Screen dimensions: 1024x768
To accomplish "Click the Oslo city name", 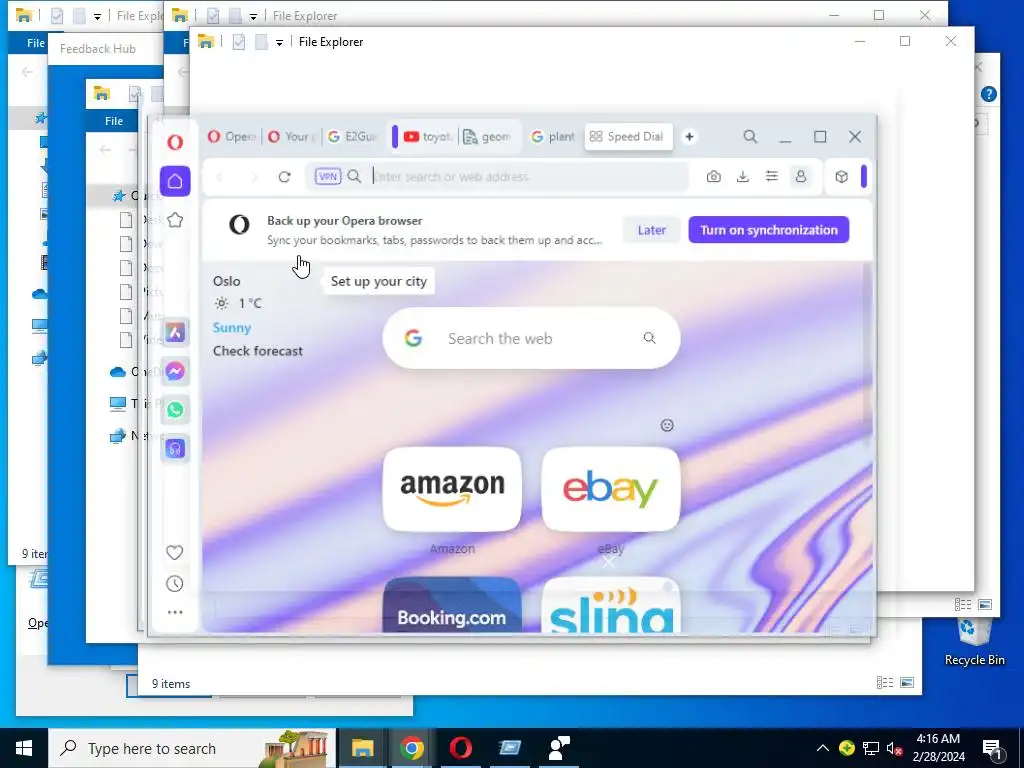I will point(227,281).
